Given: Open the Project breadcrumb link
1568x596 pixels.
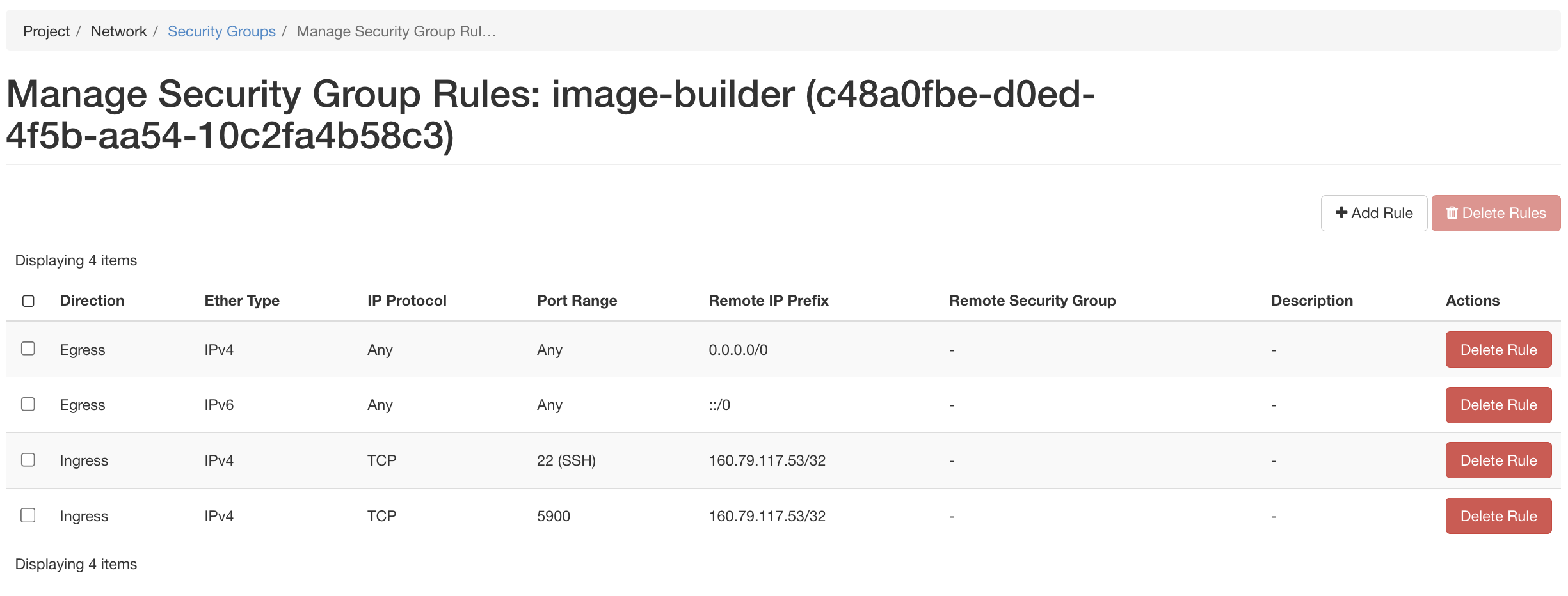Looking at the screenshot, I should (45, 31).
